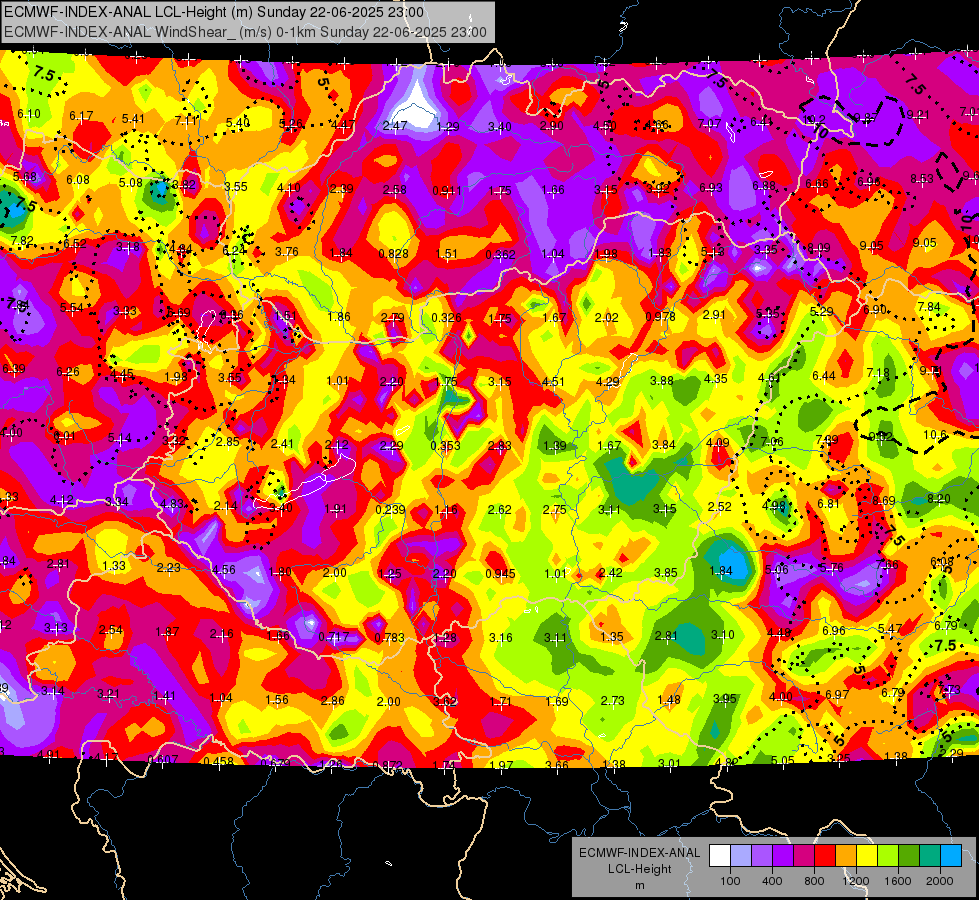Click the wind shear value '8.20'
Image resolution: width=979 pixels, height=900 pixels.
click(938, 498)
